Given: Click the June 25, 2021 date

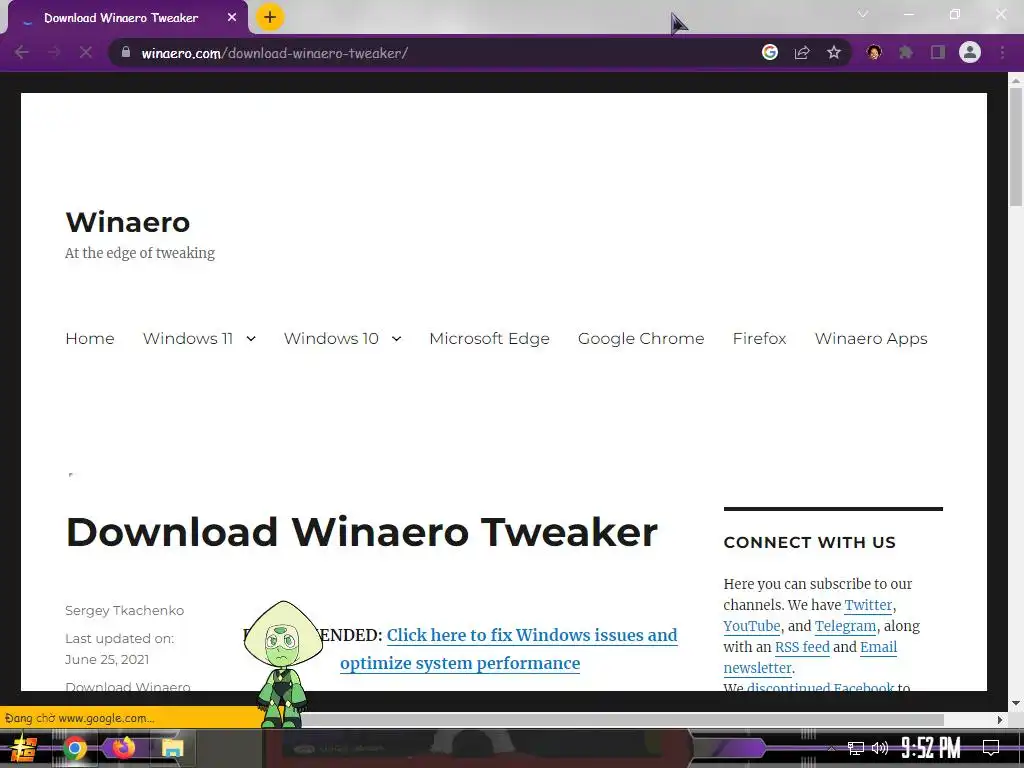Looking at the screenshot, I should (x=107, y=660).
